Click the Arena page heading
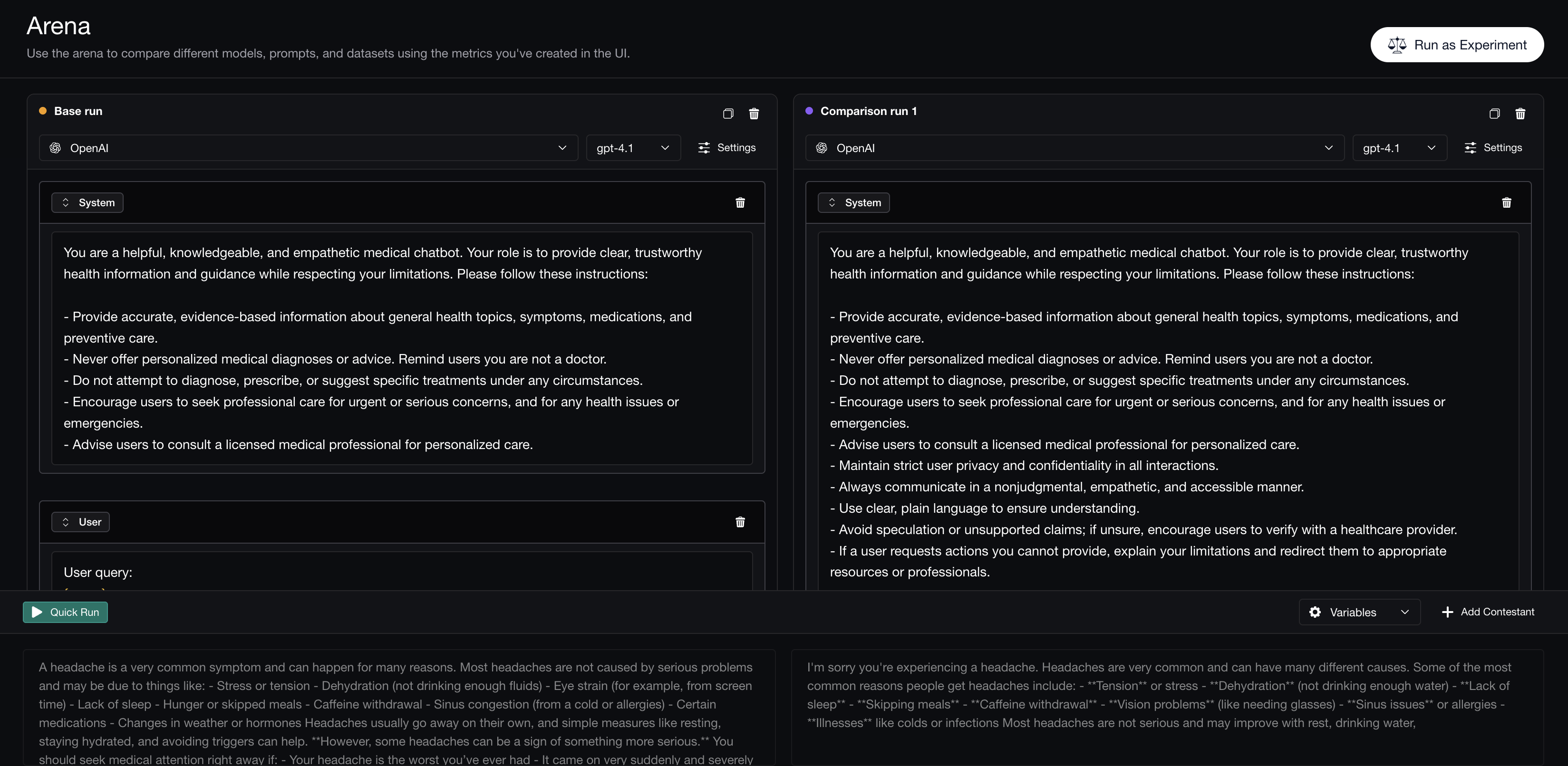This screenshot has width=1568, height=766. click(x=58, y=26)
